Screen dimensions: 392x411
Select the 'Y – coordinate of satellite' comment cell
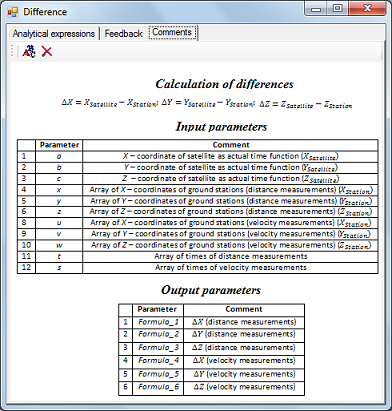pyautogui.click(x=231, y=167)
